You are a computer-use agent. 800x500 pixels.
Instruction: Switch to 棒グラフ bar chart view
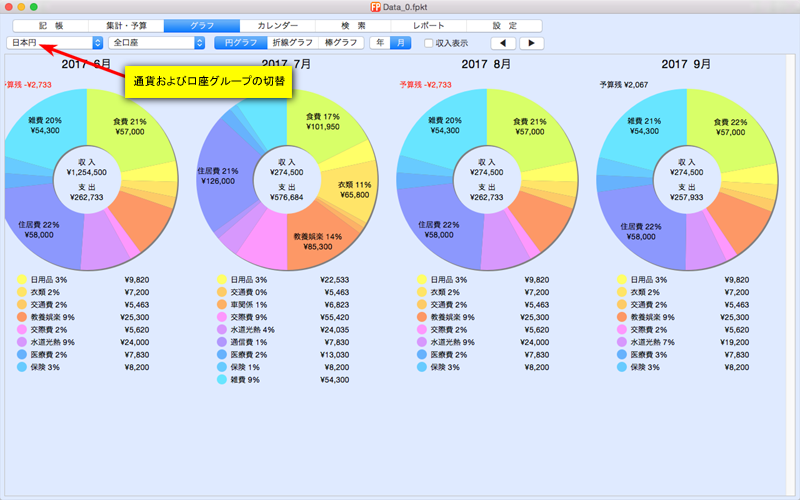341,43
